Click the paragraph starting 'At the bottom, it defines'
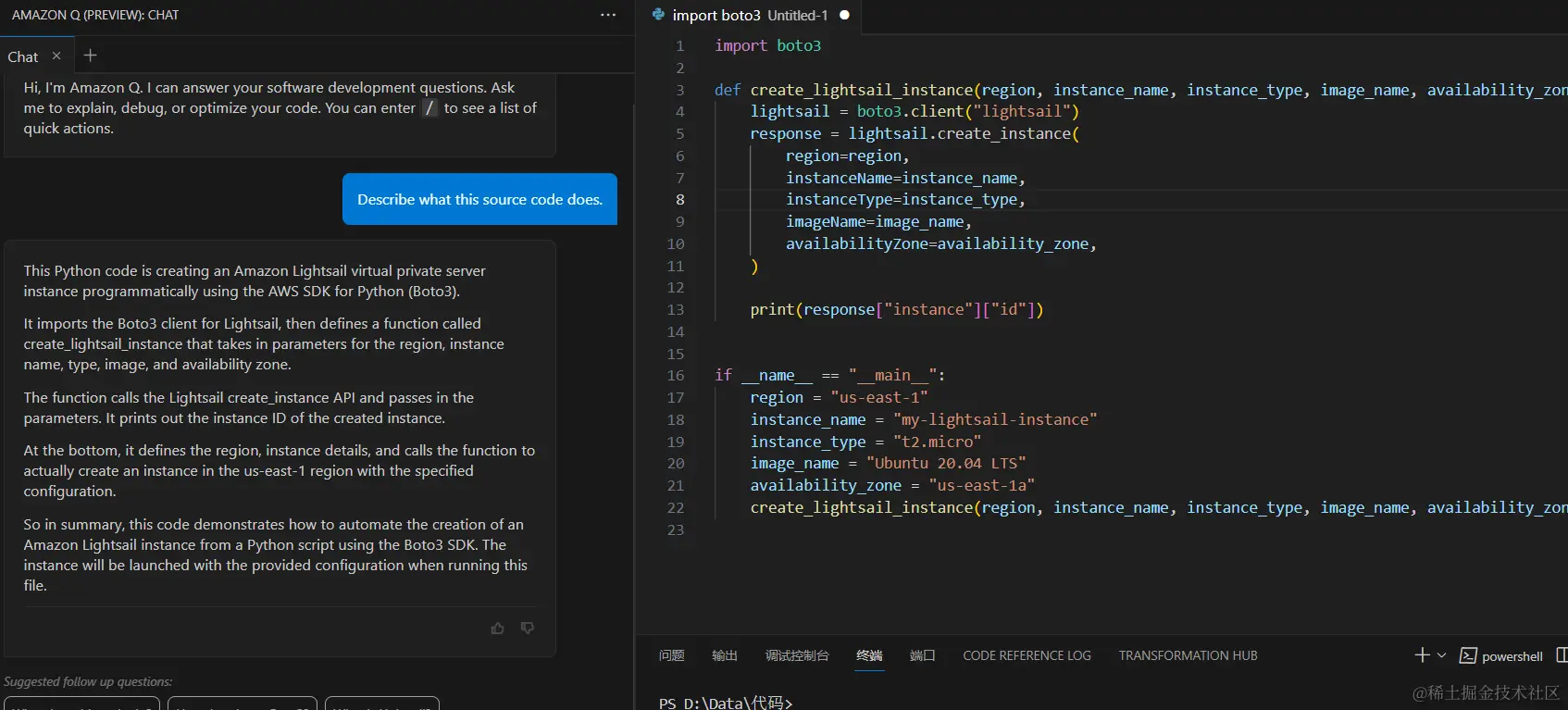This screenshot has width=1568, height=710. tap(280, 471)
